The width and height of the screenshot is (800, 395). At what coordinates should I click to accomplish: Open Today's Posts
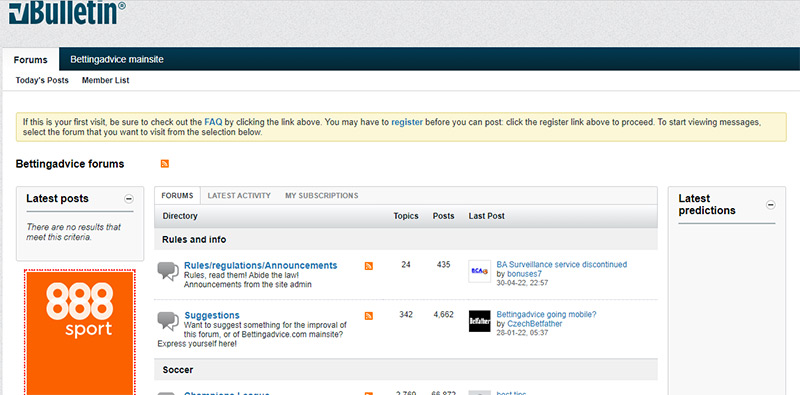[x=42, y=80]
